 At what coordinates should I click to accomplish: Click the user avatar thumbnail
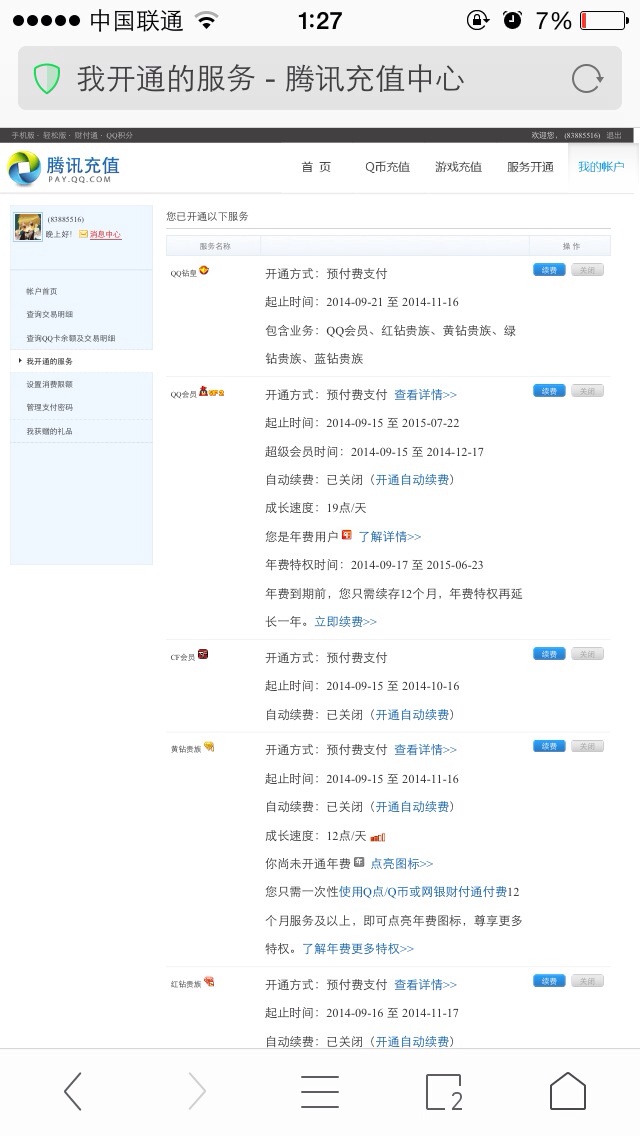(x=28, y=227)
